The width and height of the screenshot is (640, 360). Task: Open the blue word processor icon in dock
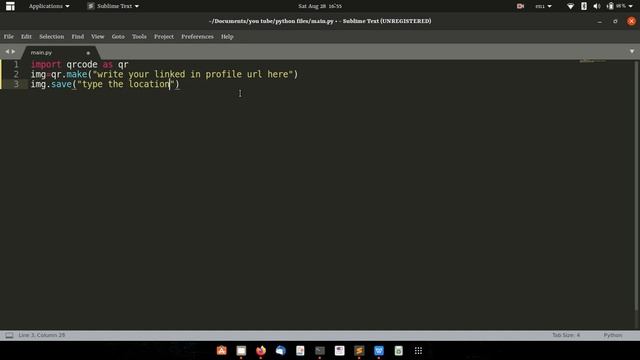coord(379,351)
